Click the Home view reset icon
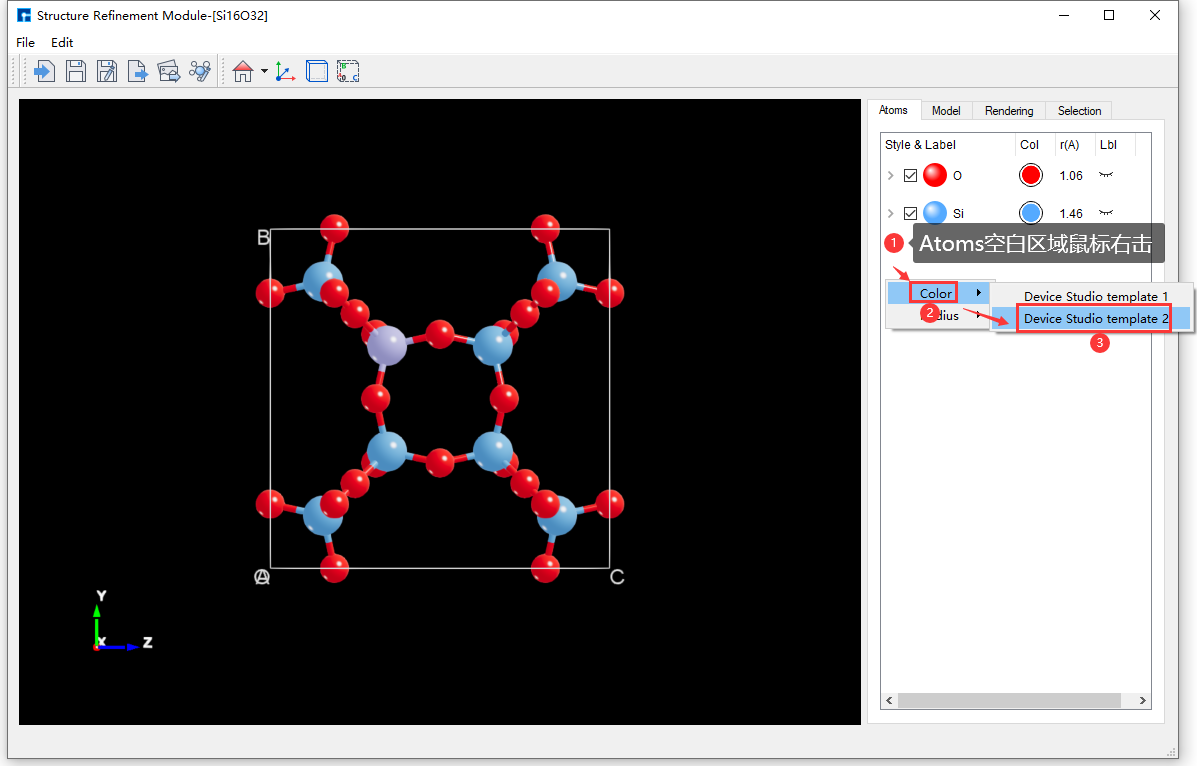Viewport: 1197px width, 766px height. tap(242, 71)
